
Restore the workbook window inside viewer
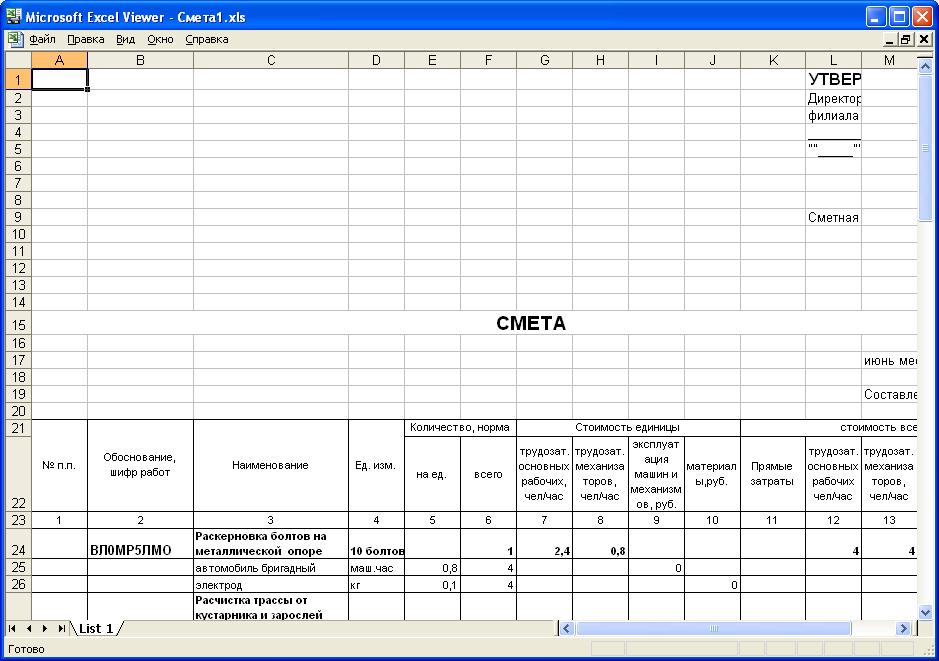point(905,40)
